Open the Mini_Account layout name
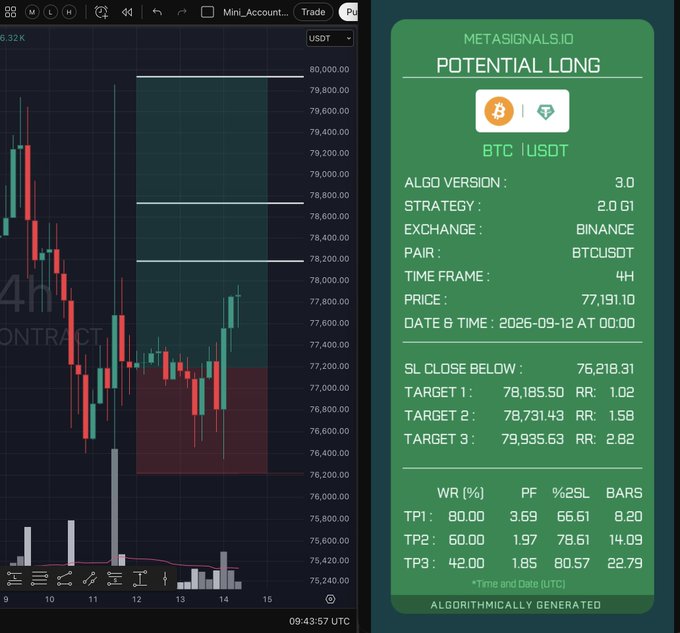680x633 pixels. (255, 12)
